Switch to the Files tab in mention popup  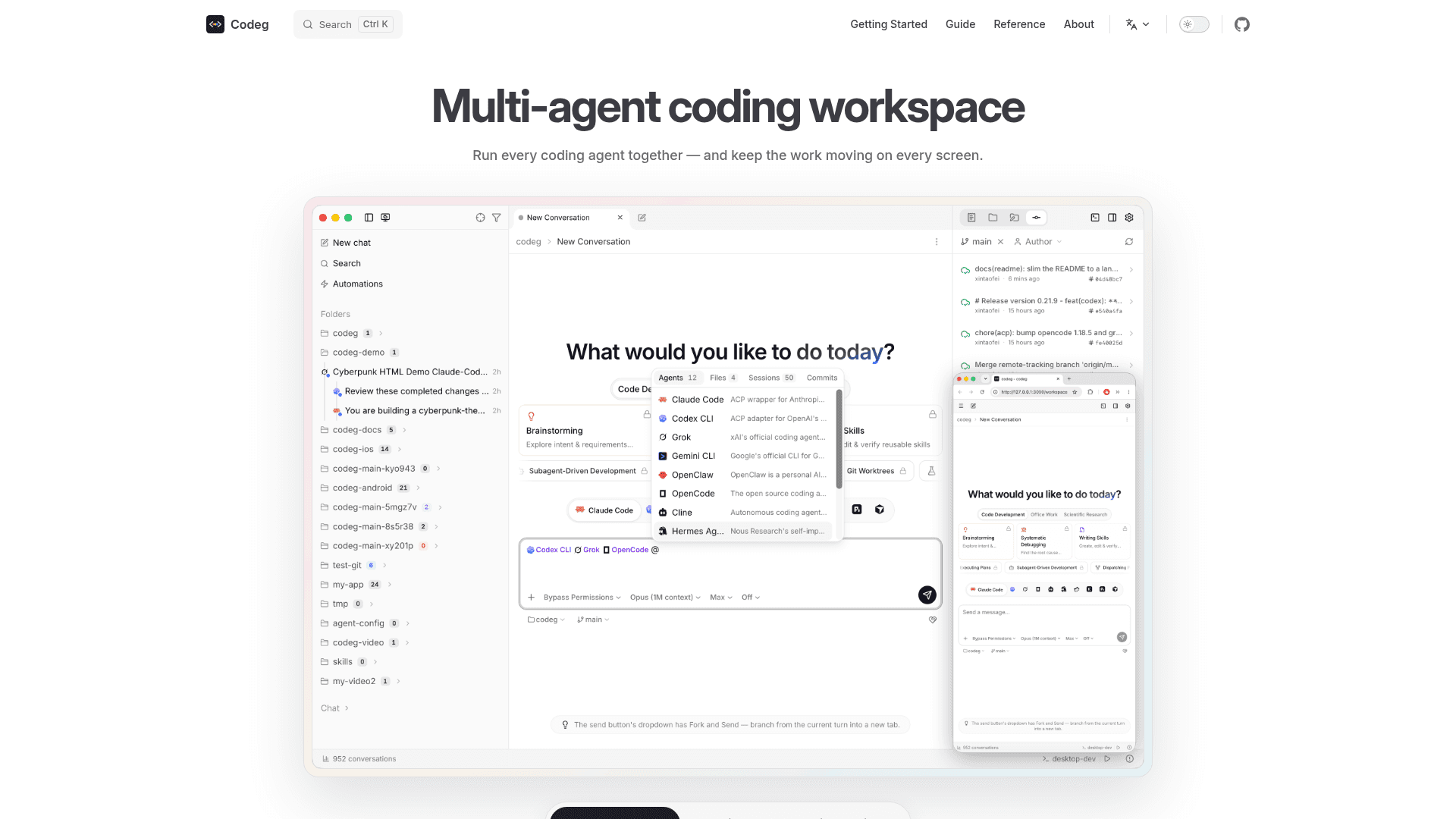point(723,378)
